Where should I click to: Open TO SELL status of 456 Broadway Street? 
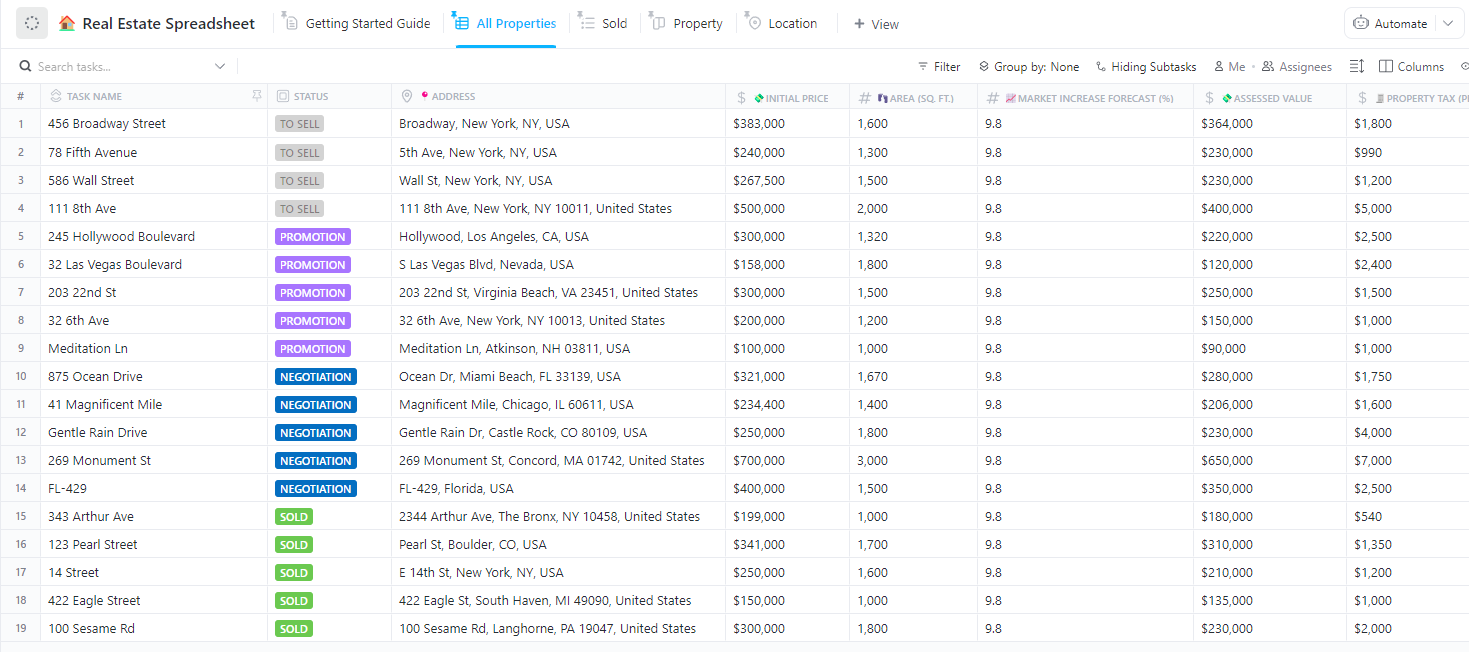point(299,124)
